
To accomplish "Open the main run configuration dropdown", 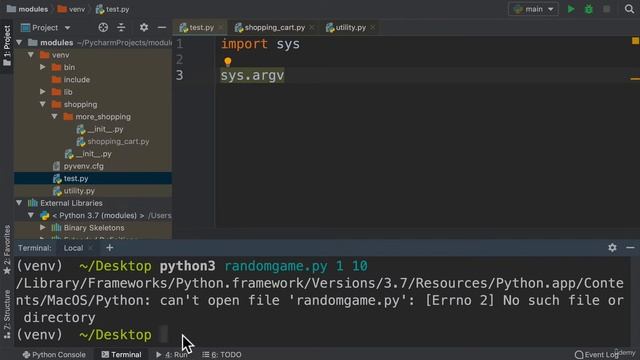I will click(x=533, y=9).
